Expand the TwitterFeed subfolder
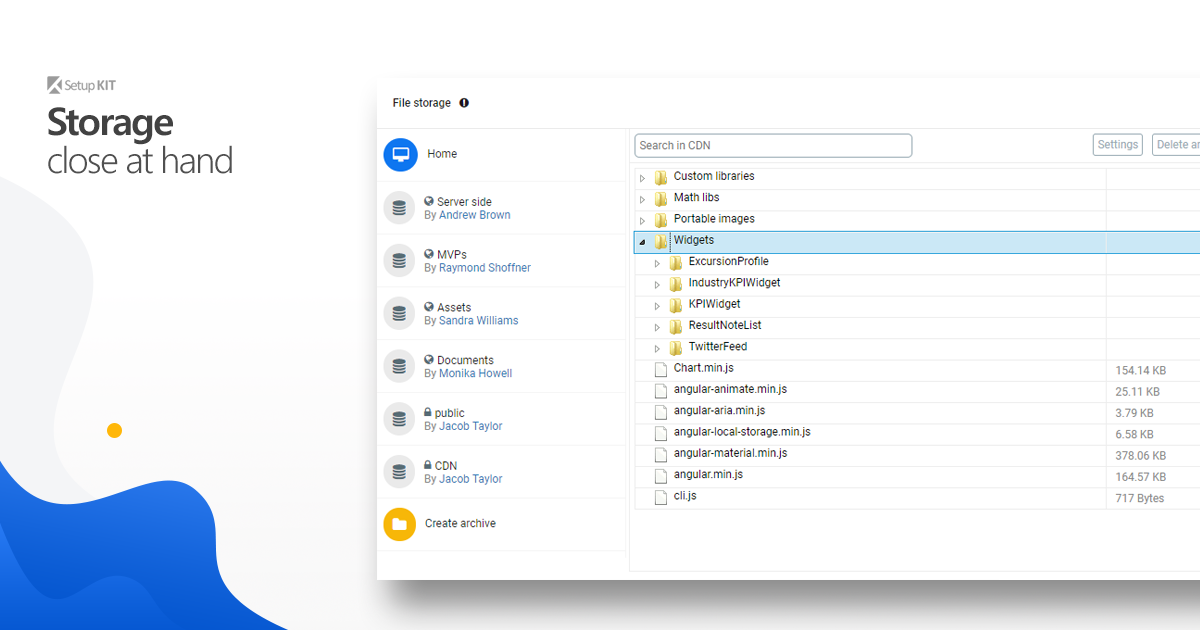The width and height of the screenshot is (1200, 630). point(657,348)
